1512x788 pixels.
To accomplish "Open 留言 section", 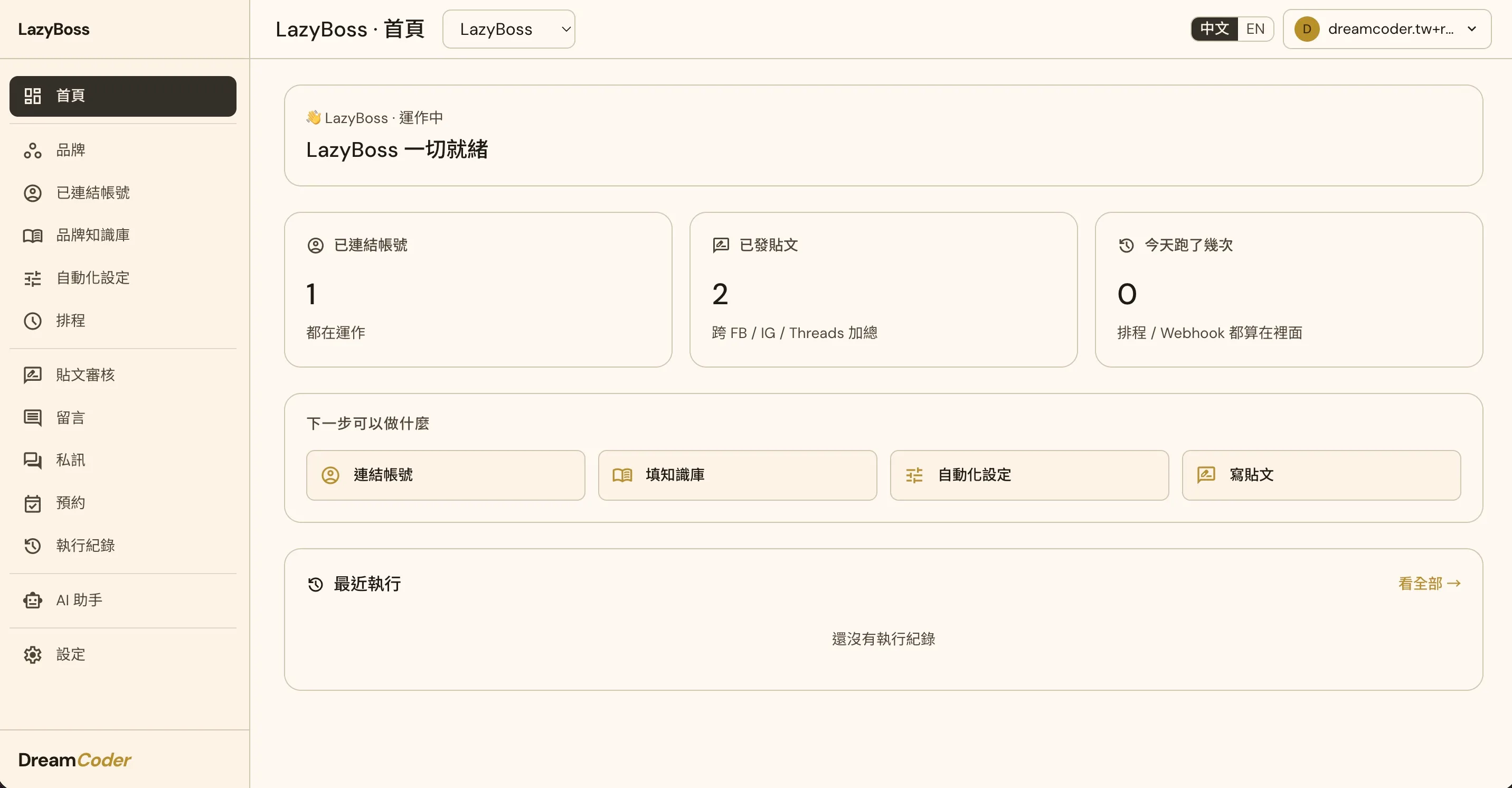I will [122, 418].
